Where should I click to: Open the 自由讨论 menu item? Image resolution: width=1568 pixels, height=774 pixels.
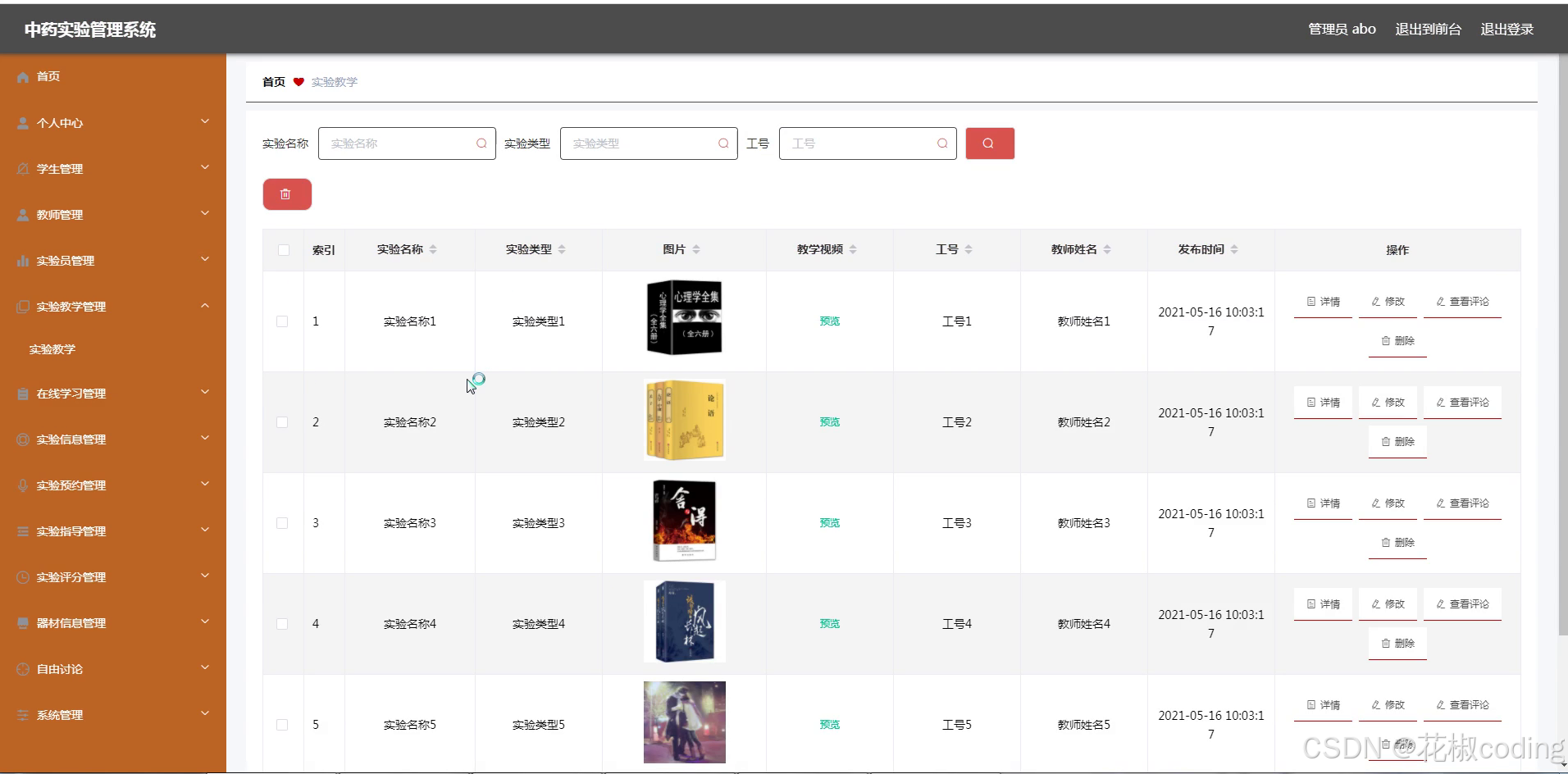pyautogui.click(x=113, y=669)
